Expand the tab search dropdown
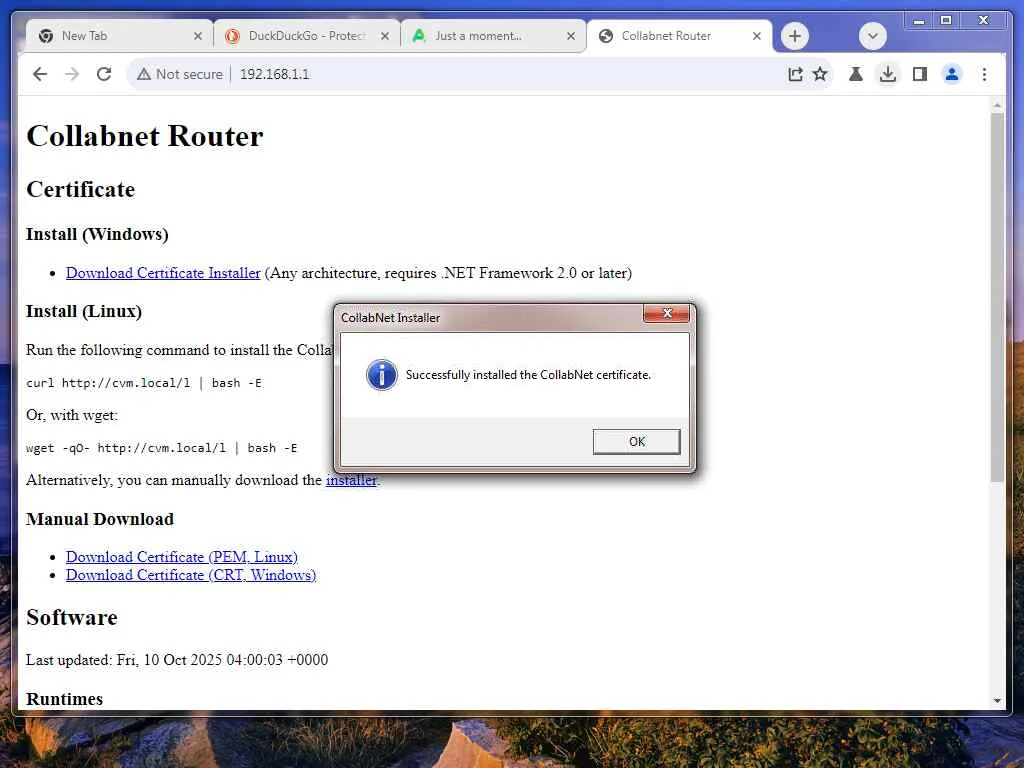Image resolution: width=1024 pixels, height=768 pixels. (872, 36)
